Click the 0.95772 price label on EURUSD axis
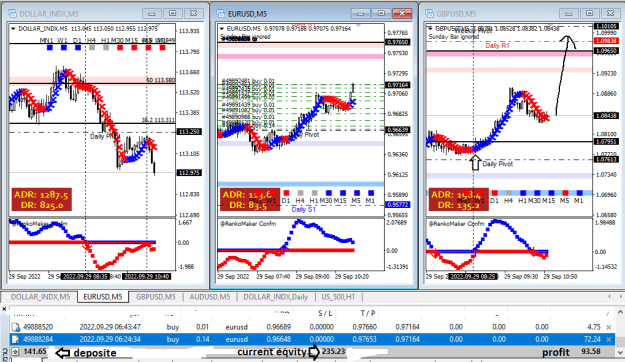 [x=398, y=205]
